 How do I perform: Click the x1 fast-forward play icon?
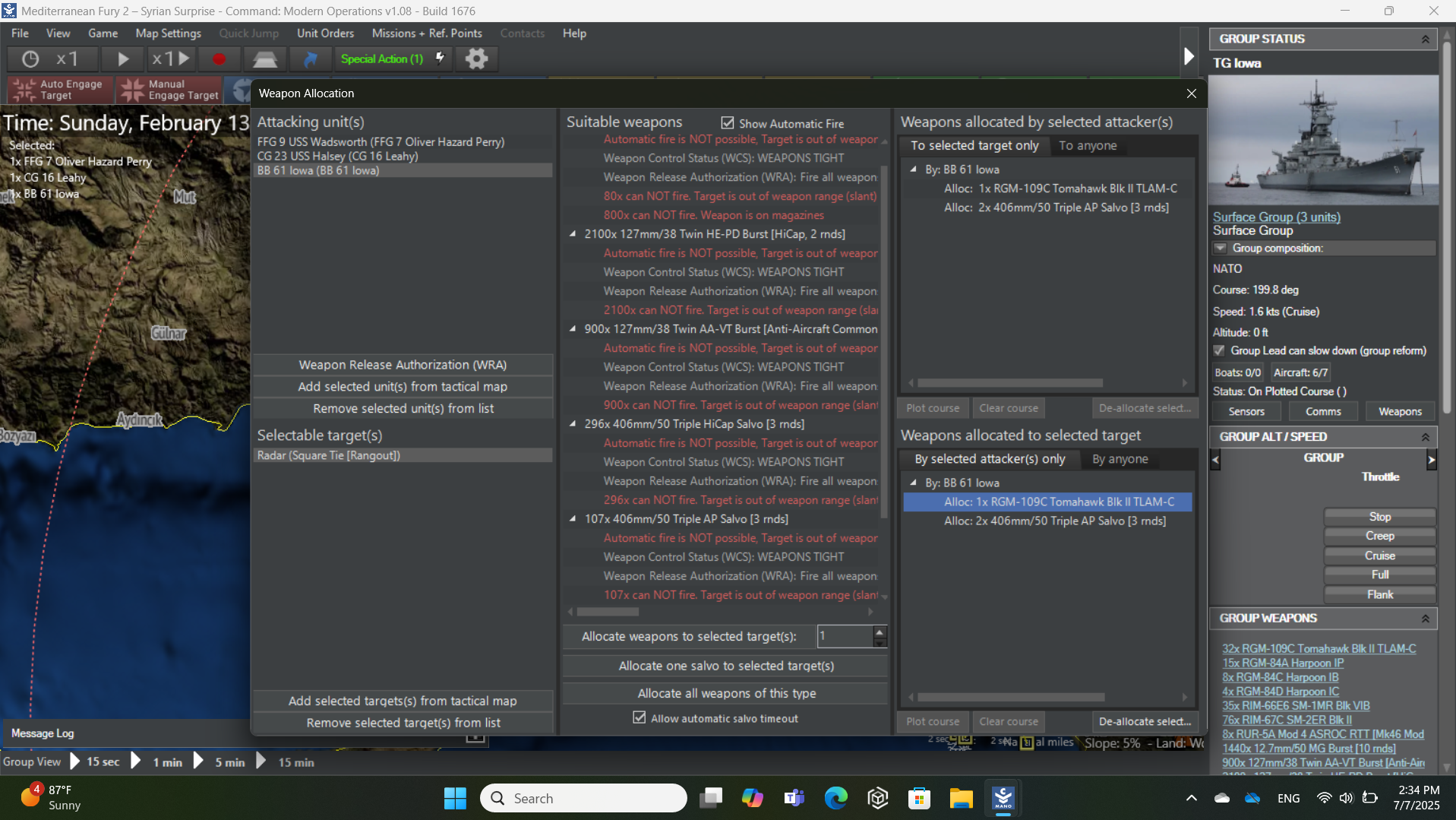tap(171, 59)
